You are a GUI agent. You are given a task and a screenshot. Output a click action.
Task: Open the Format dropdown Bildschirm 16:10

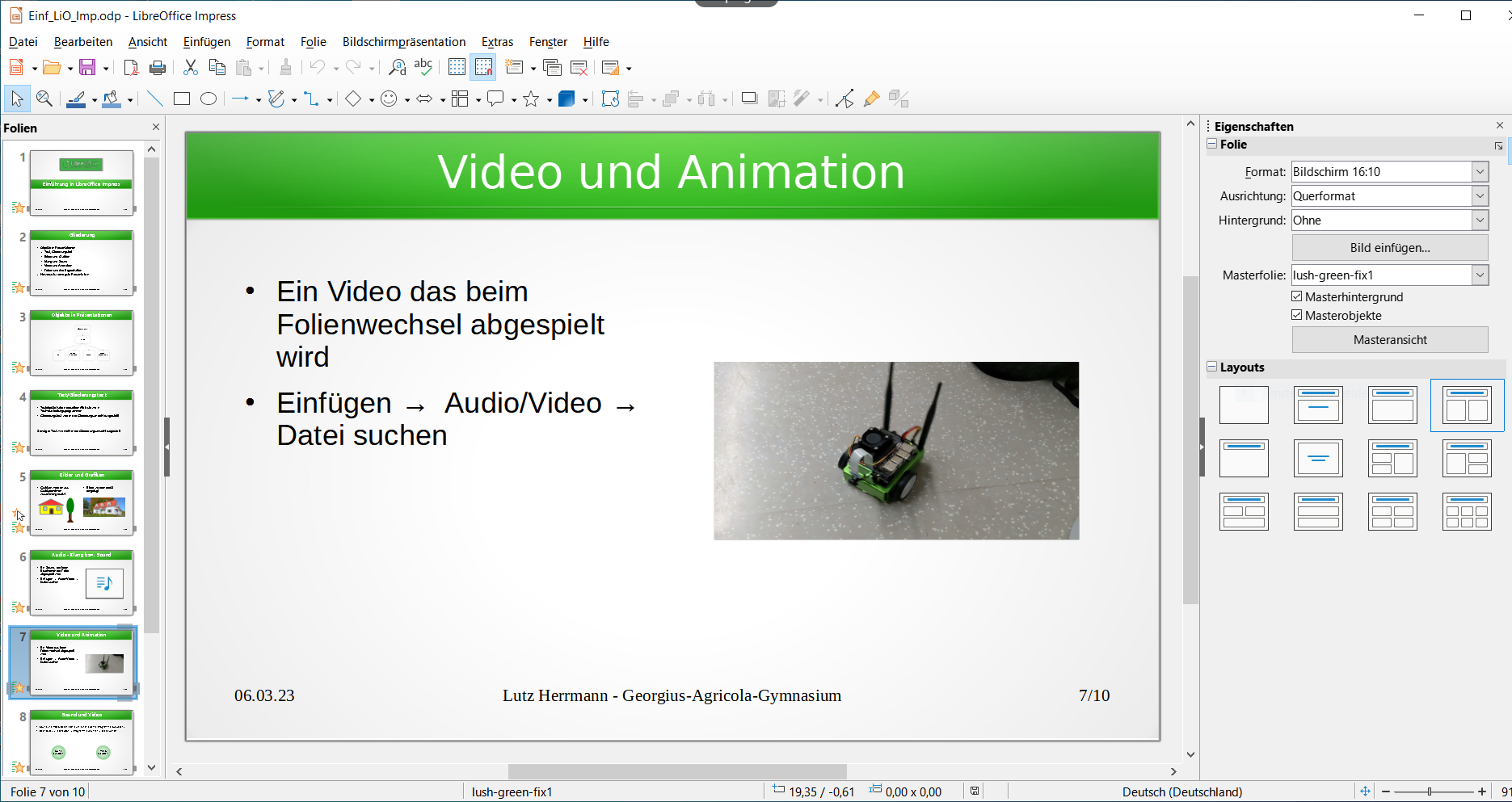click(x=1479, y=172)
